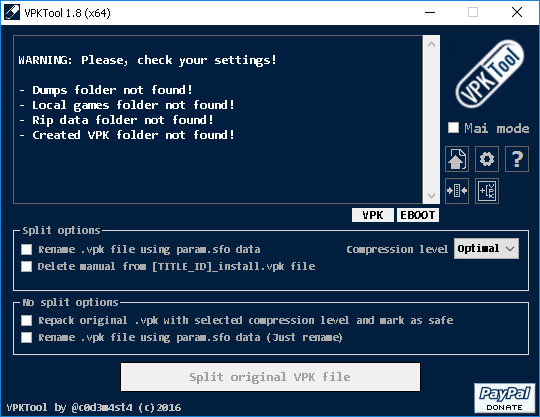Open the Compression level Optimal dropdown

[486, 248]
